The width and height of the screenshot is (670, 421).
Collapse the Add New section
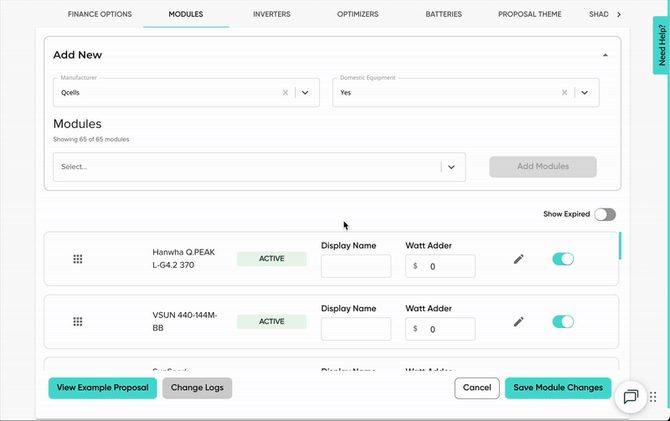tap(604, 55)
